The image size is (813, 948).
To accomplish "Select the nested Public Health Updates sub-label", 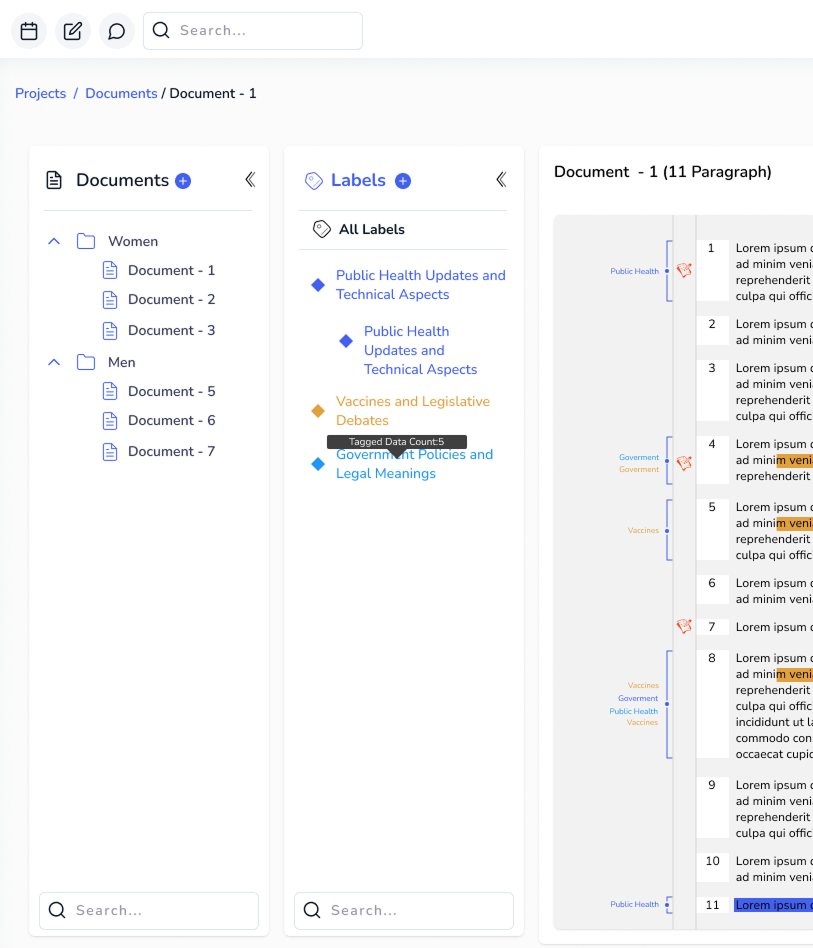I will [420, 350].
